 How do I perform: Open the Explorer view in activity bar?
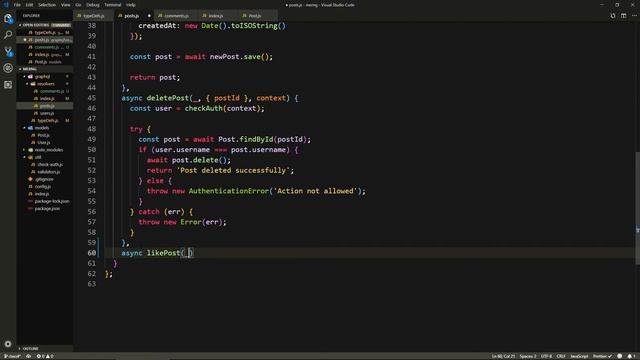8,18
